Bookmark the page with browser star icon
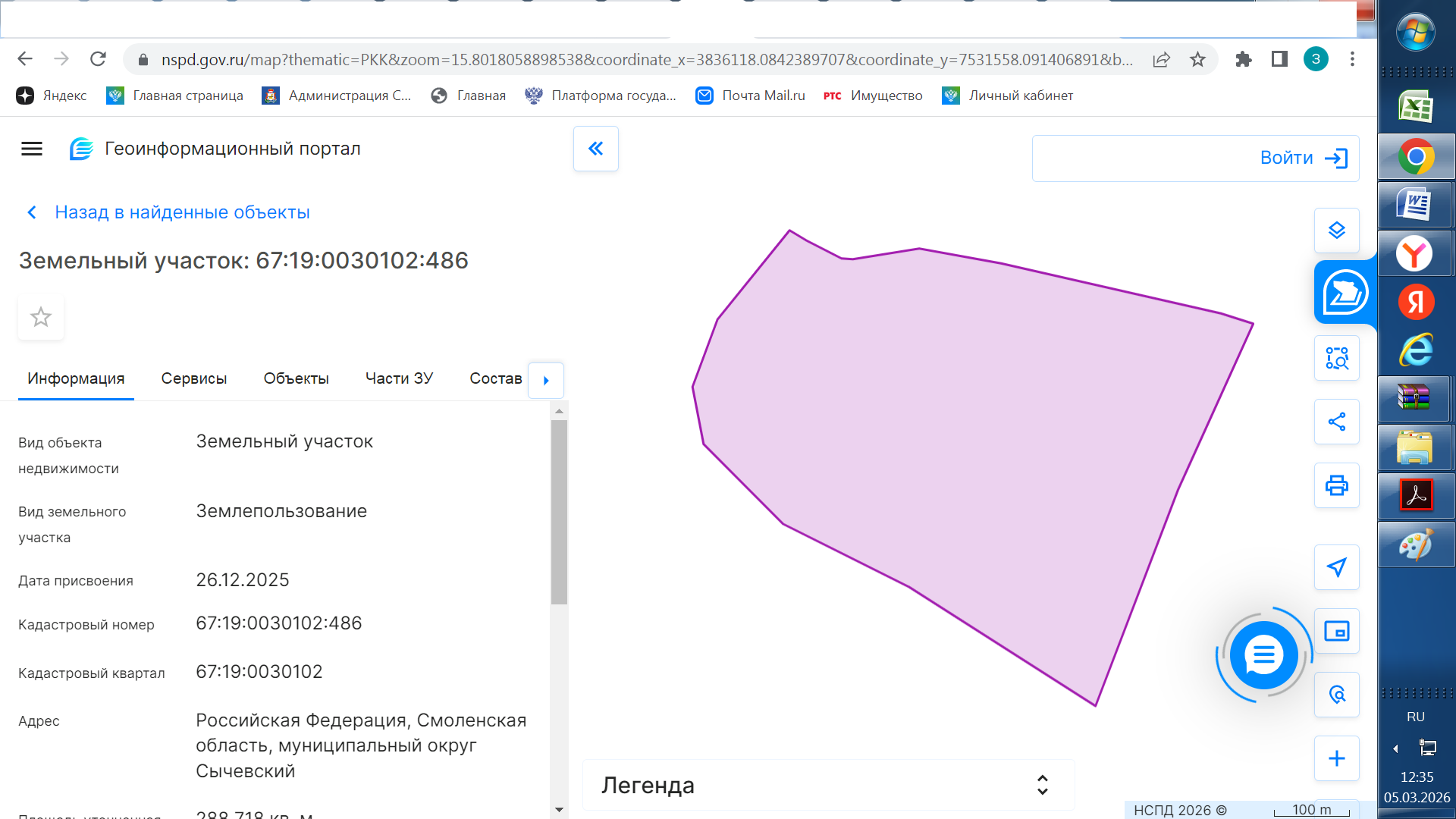The width and height of the screenshot is (1456, 819). click(1197, 59)
